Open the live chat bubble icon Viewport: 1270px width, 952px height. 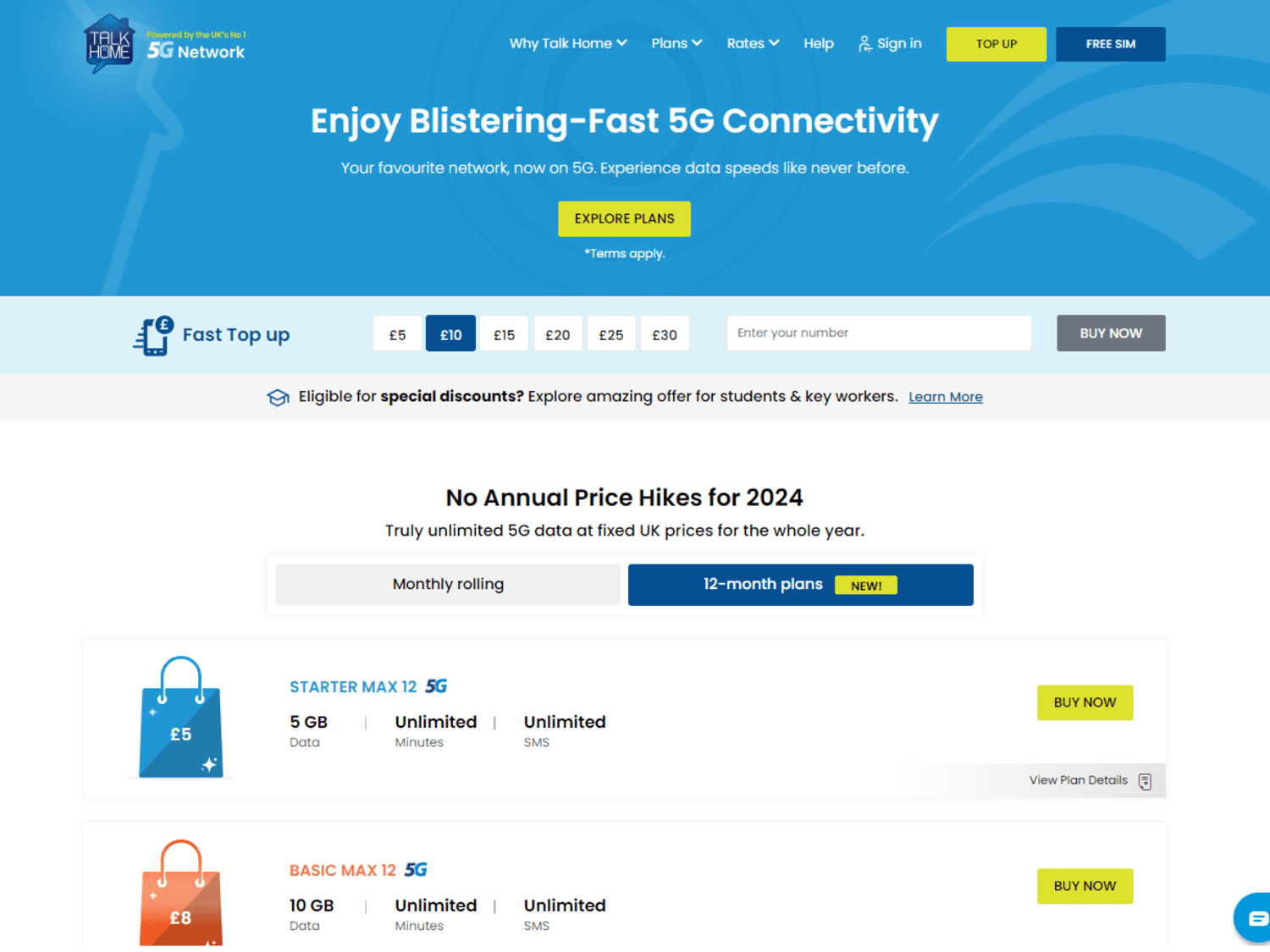point(1256,917)
